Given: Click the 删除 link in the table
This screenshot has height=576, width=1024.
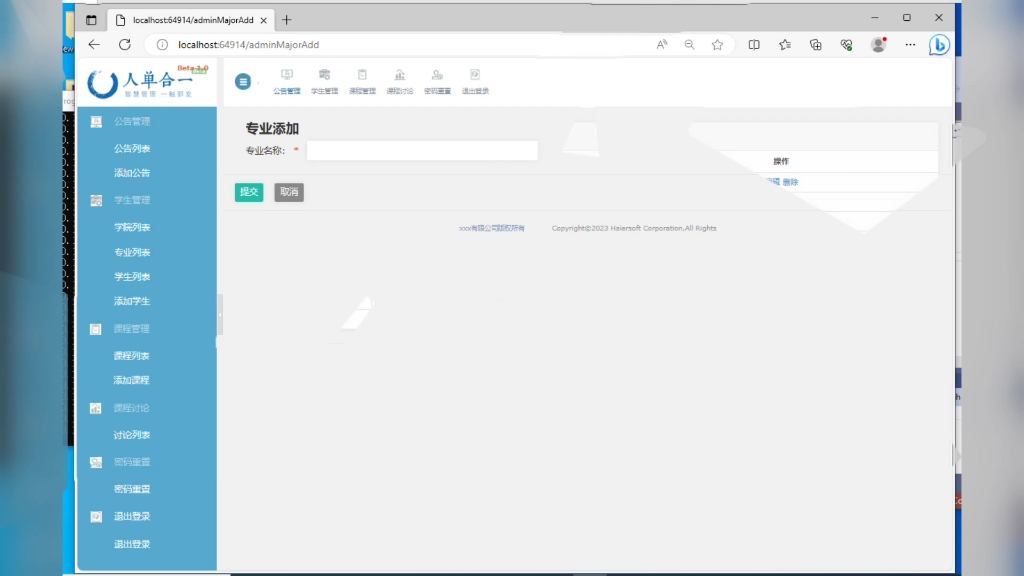Looking at the screenshot, I should [791, 182].
